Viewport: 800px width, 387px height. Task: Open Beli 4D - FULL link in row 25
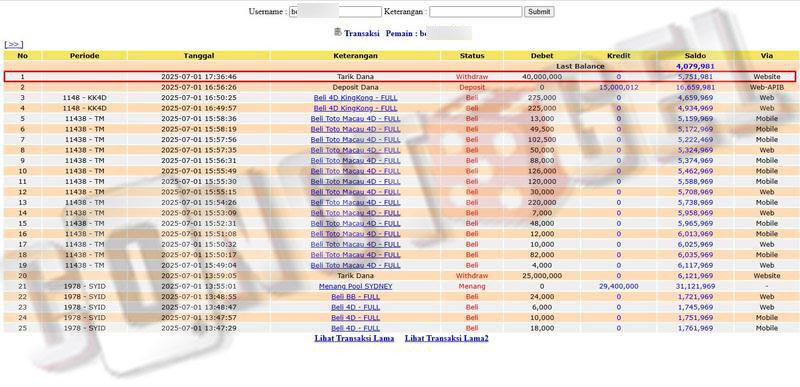pyautogui.click(x=356, y=328)
